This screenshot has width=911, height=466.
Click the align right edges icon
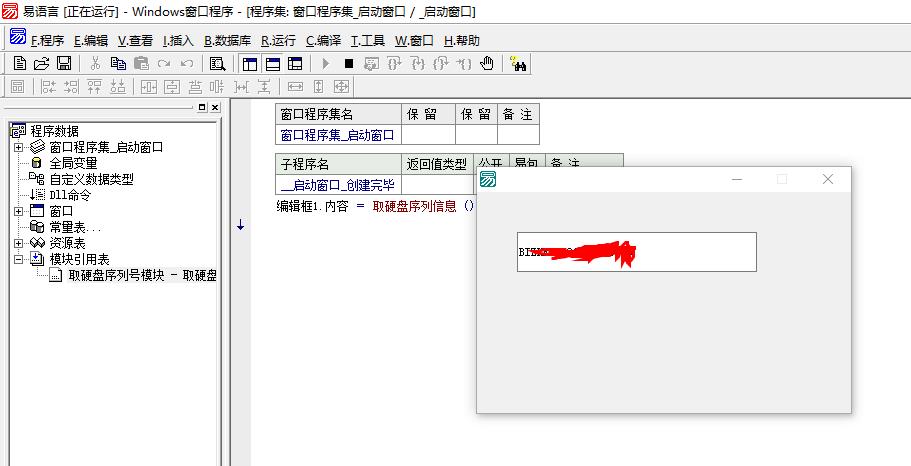[71, 87]
